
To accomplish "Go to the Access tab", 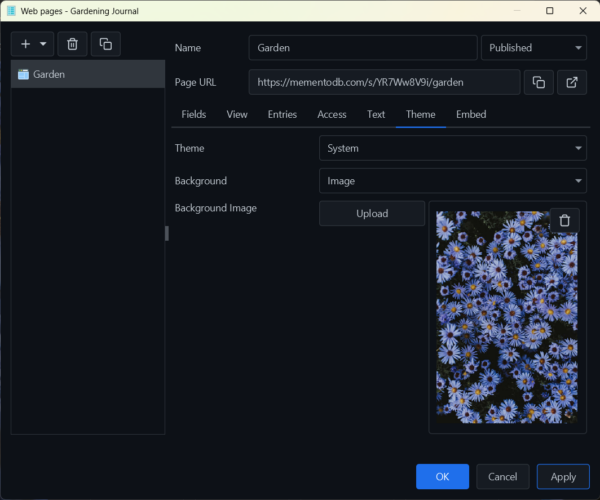I will pos(332,114).
